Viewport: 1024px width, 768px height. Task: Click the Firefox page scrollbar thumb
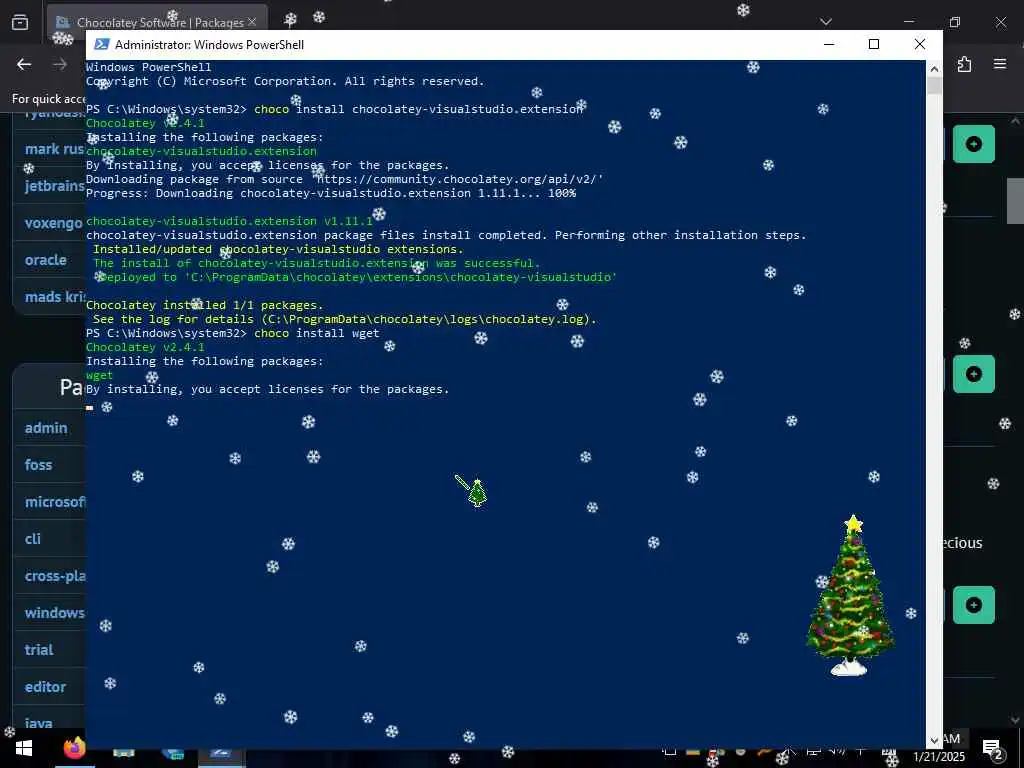[1015, 200]
